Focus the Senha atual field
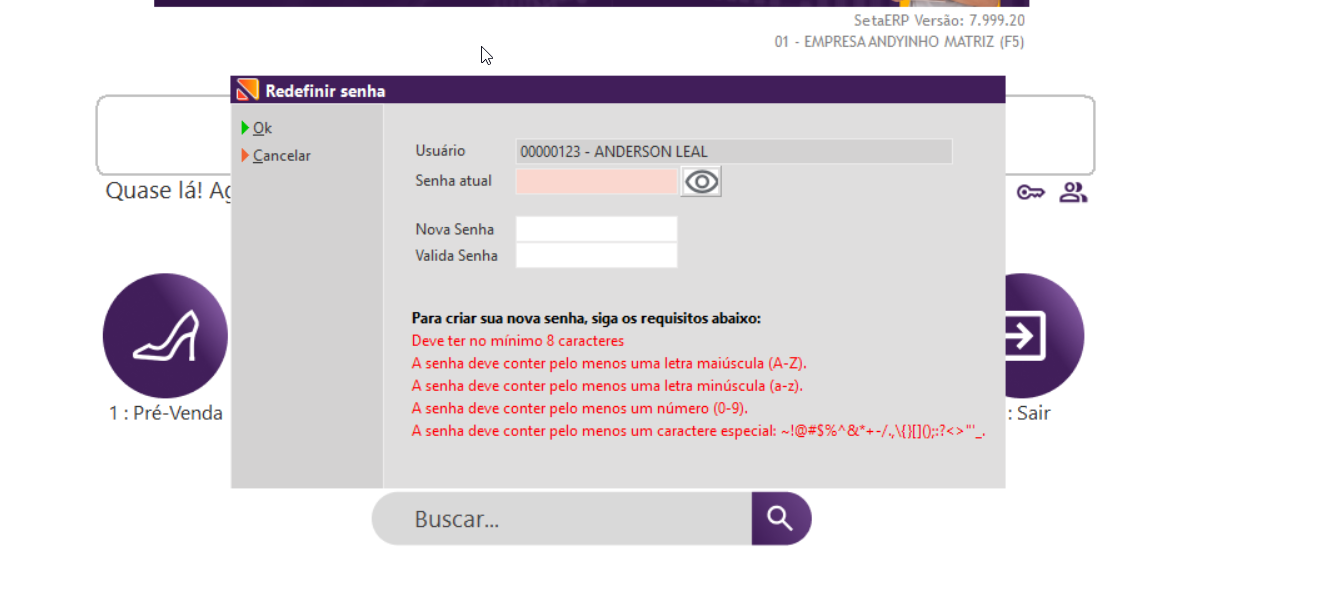The width and height of the screenshot is (1320, 592). [x=597, y=181]
